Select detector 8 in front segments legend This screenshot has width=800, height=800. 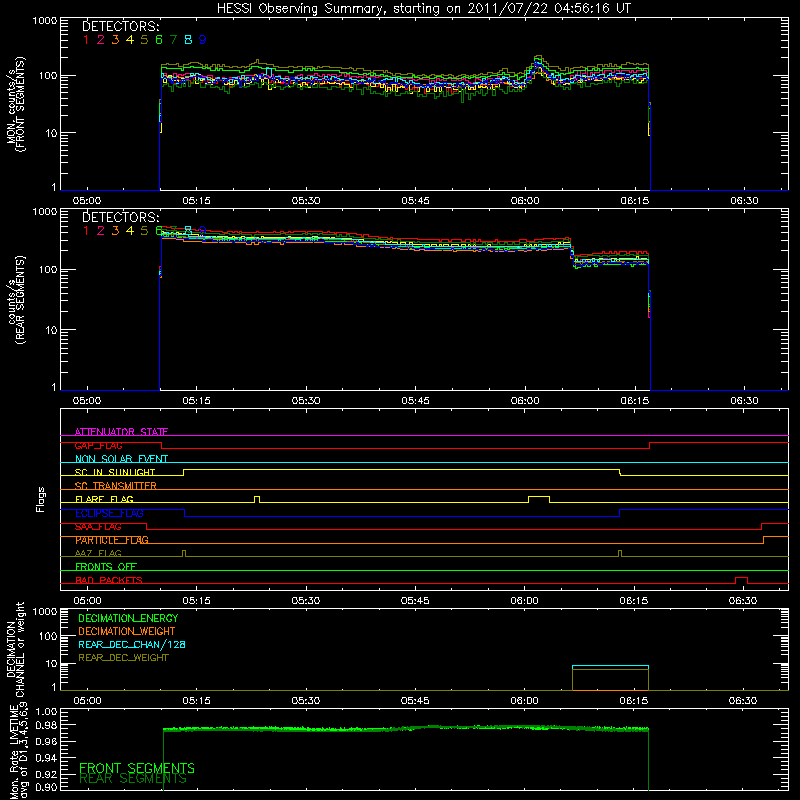click(188, 40)
